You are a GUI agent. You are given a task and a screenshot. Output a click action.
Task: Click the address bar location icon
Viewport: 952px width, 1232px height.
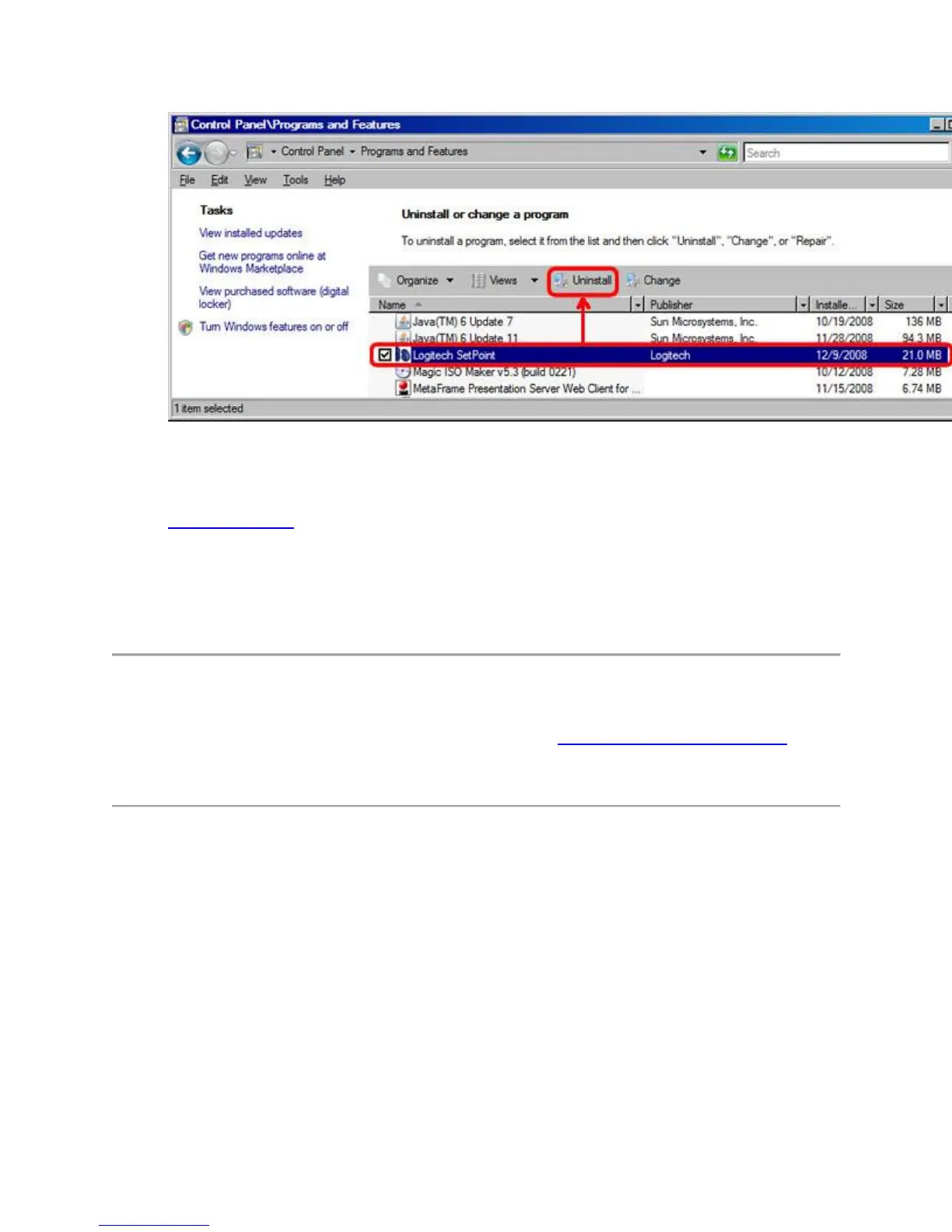[x=254, y=152]
